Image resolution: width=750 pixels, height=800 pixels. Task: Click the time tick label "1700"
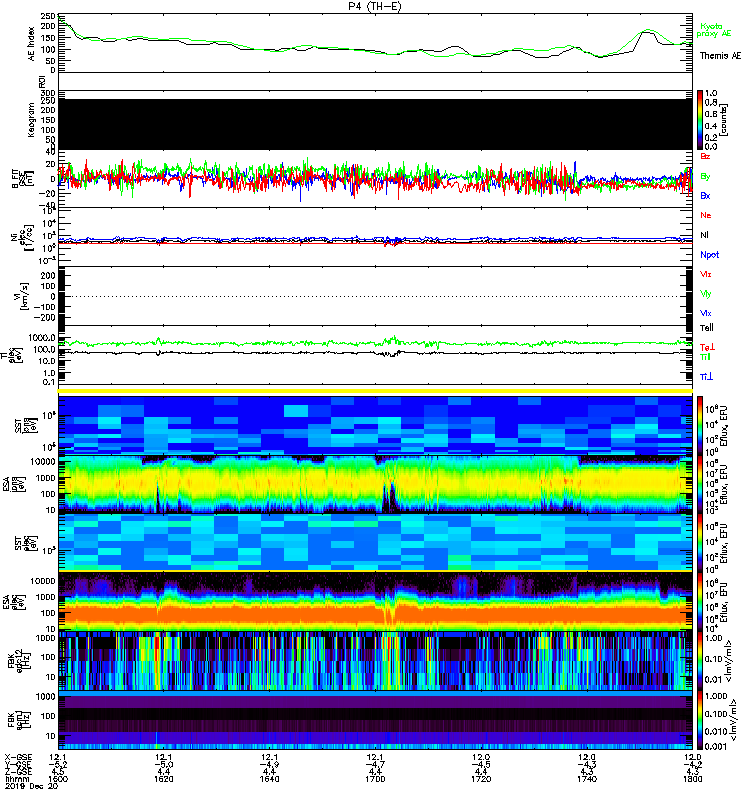375,779
